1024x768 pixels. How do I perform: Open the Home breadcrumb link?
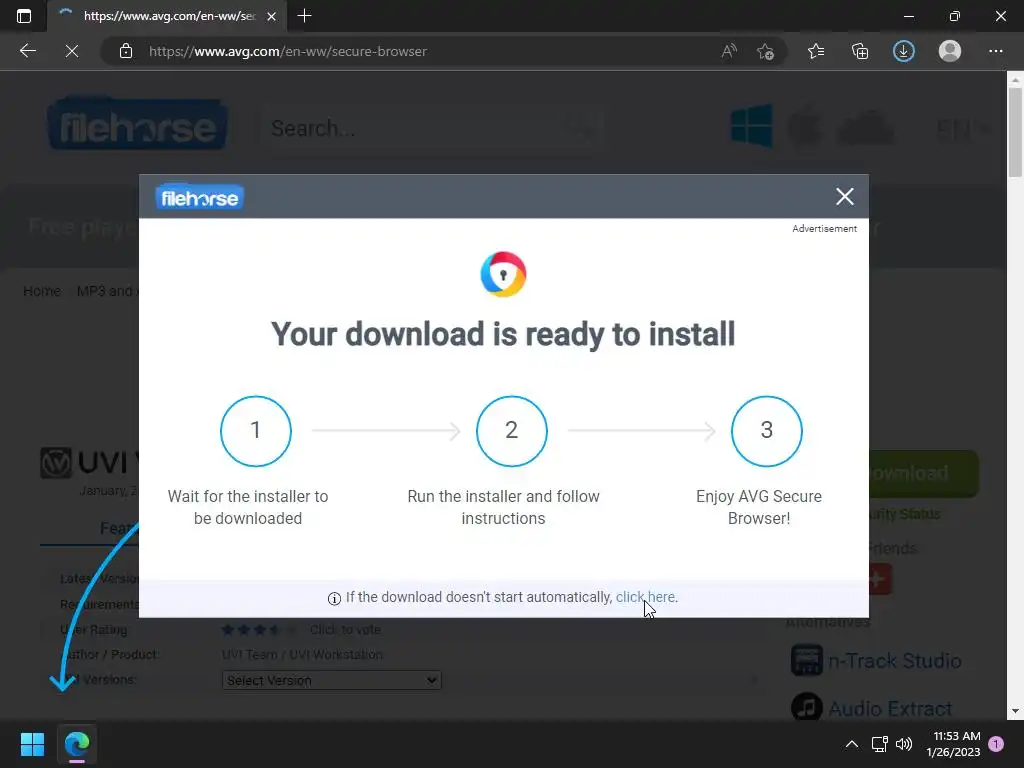[x=42, y=291]
